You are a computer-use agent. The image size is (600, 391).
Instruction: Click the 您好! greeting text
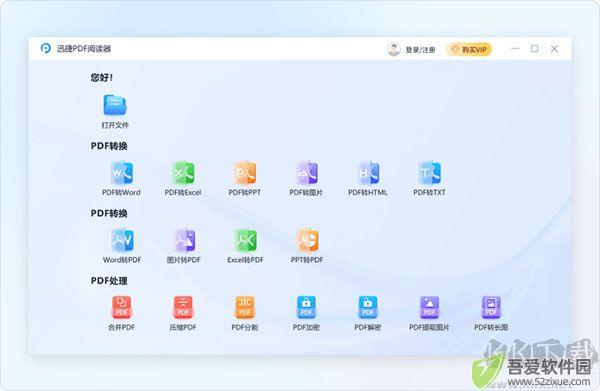click(102, 78)
